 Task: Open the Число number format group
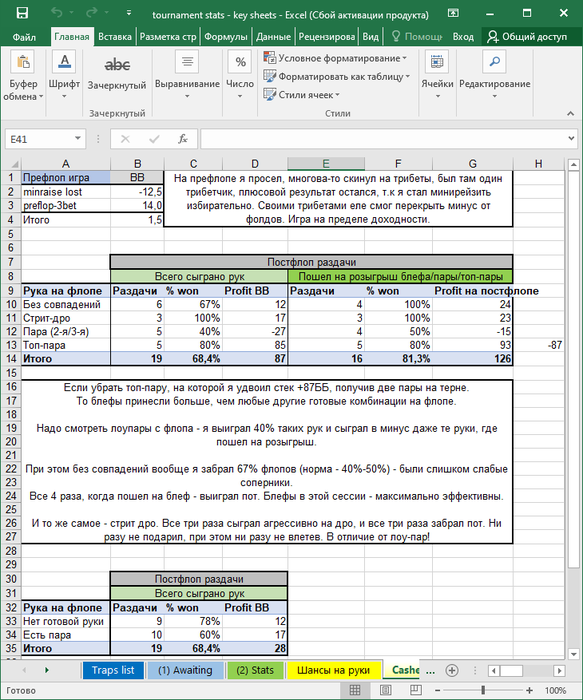pos(240,75)
